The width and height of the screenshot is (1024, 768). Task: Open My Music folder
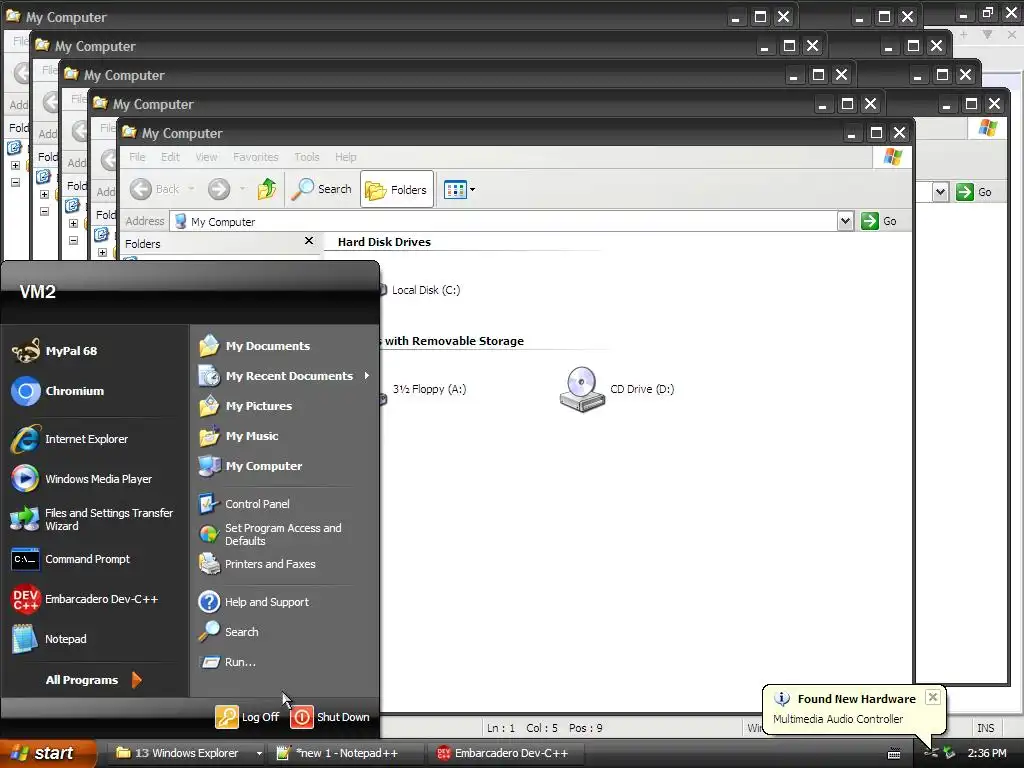239,436
